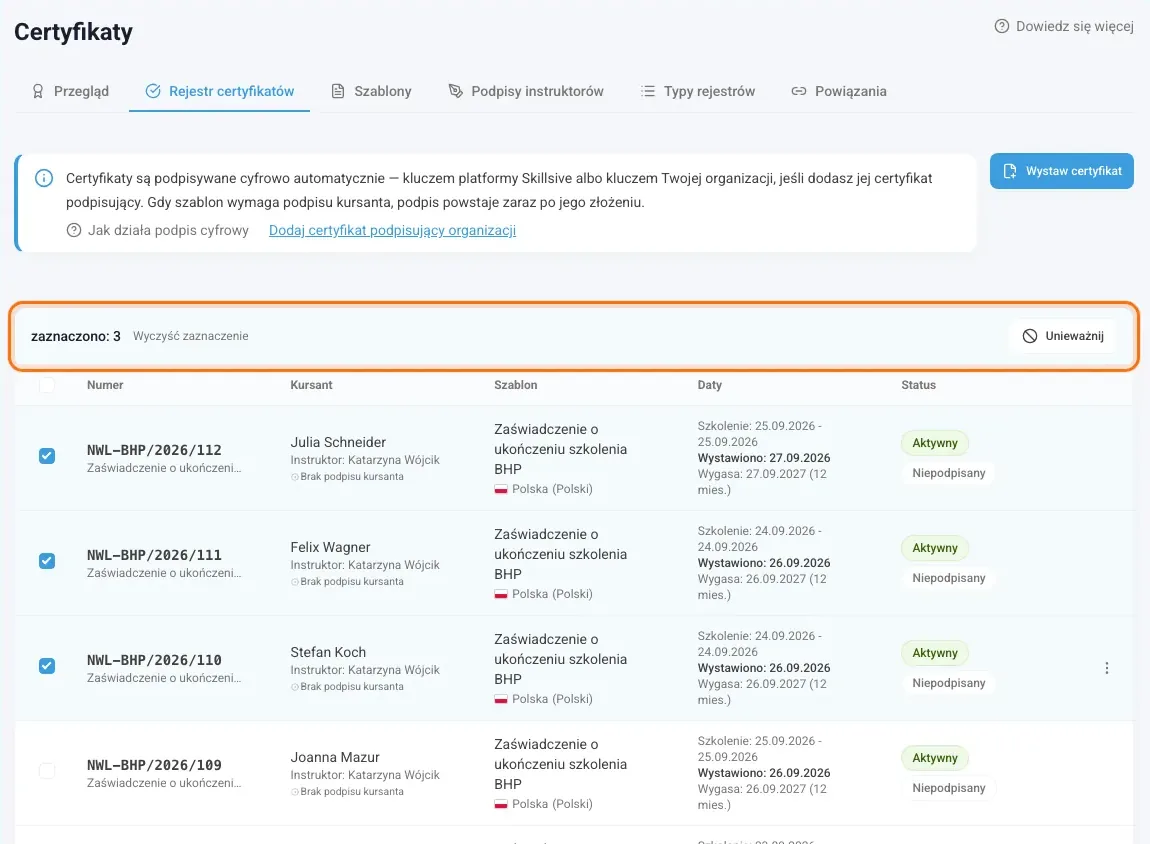Open the Podpisy instruktorów tab
Screen dimensions: 1150x844
click(x=526, y=91)
